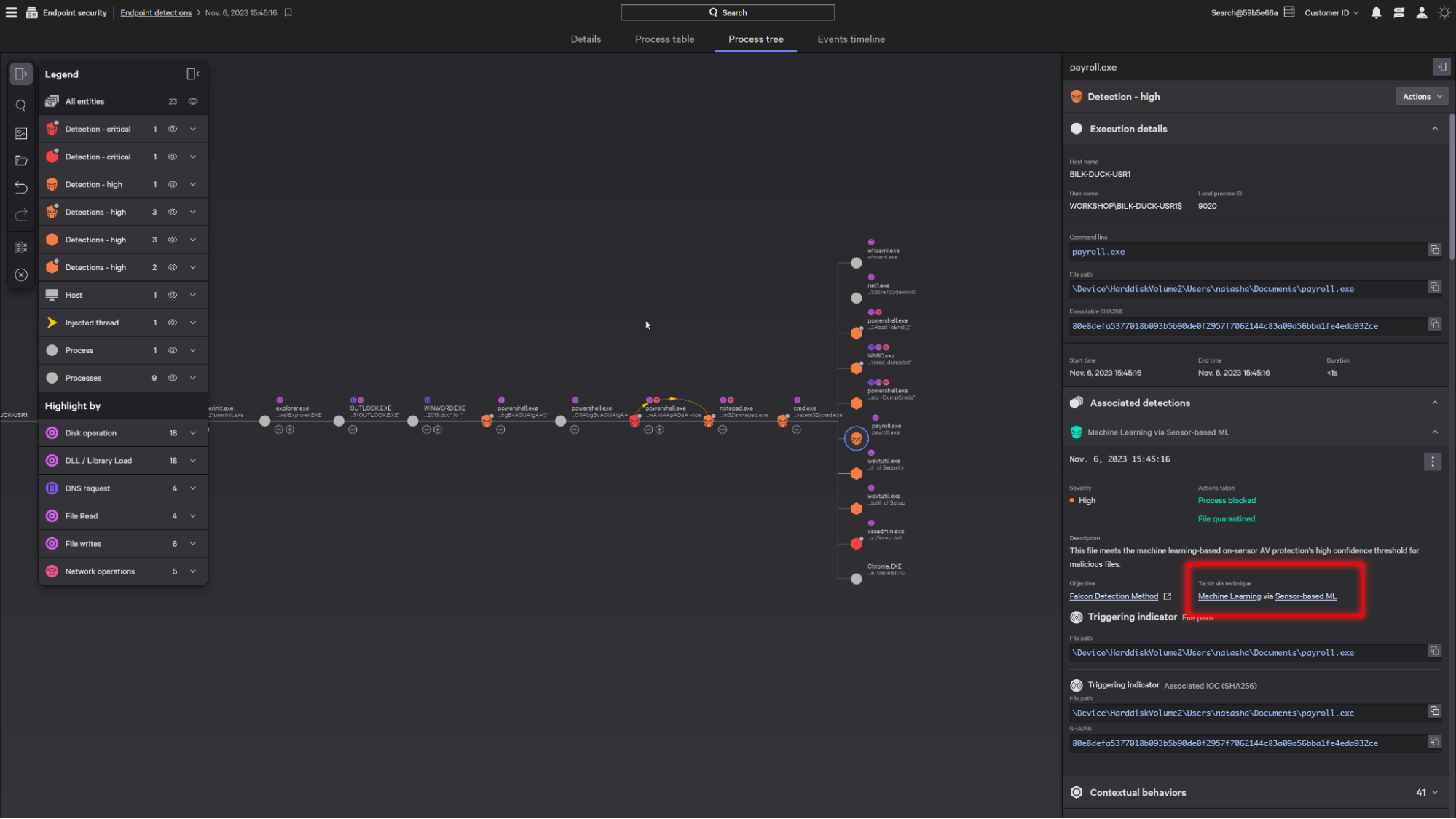Switch to the Events timeline tab
Viewport: 1456px width, 819px height.
coord(851,39)
